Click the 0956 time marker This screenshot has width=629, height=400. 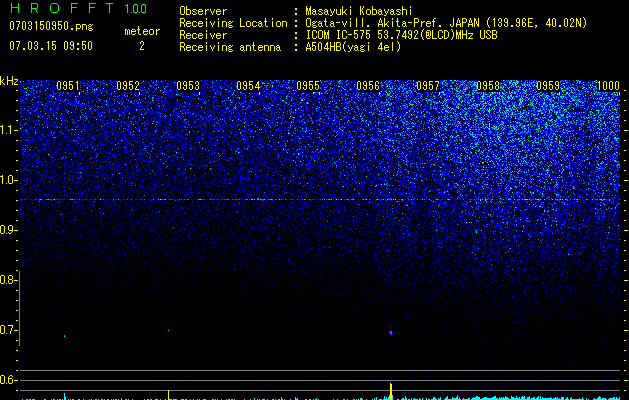click(x=368, y=86)
